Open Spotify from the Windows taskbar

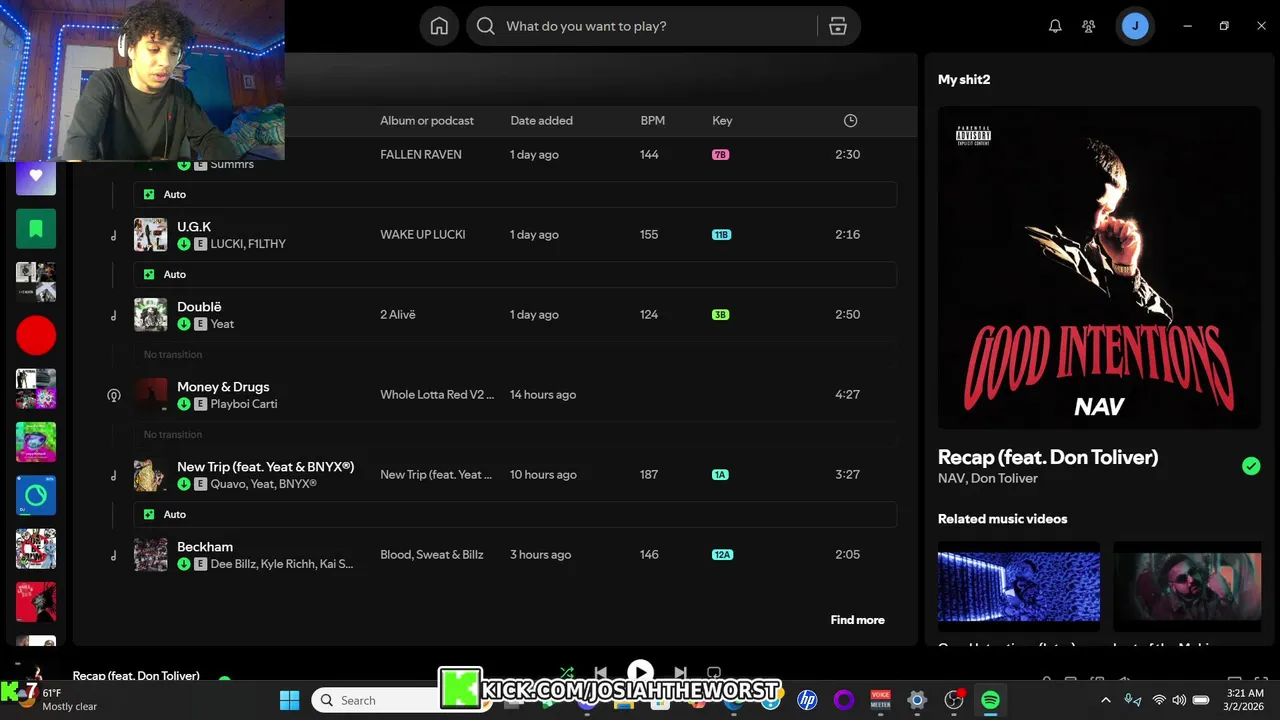pos(990,700)
